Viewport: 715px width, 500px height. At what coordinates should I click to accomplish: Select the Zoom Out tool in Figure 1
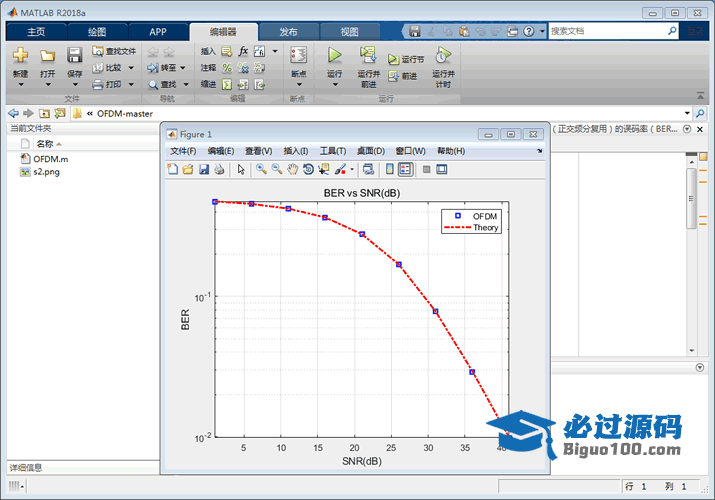point(277,169)
